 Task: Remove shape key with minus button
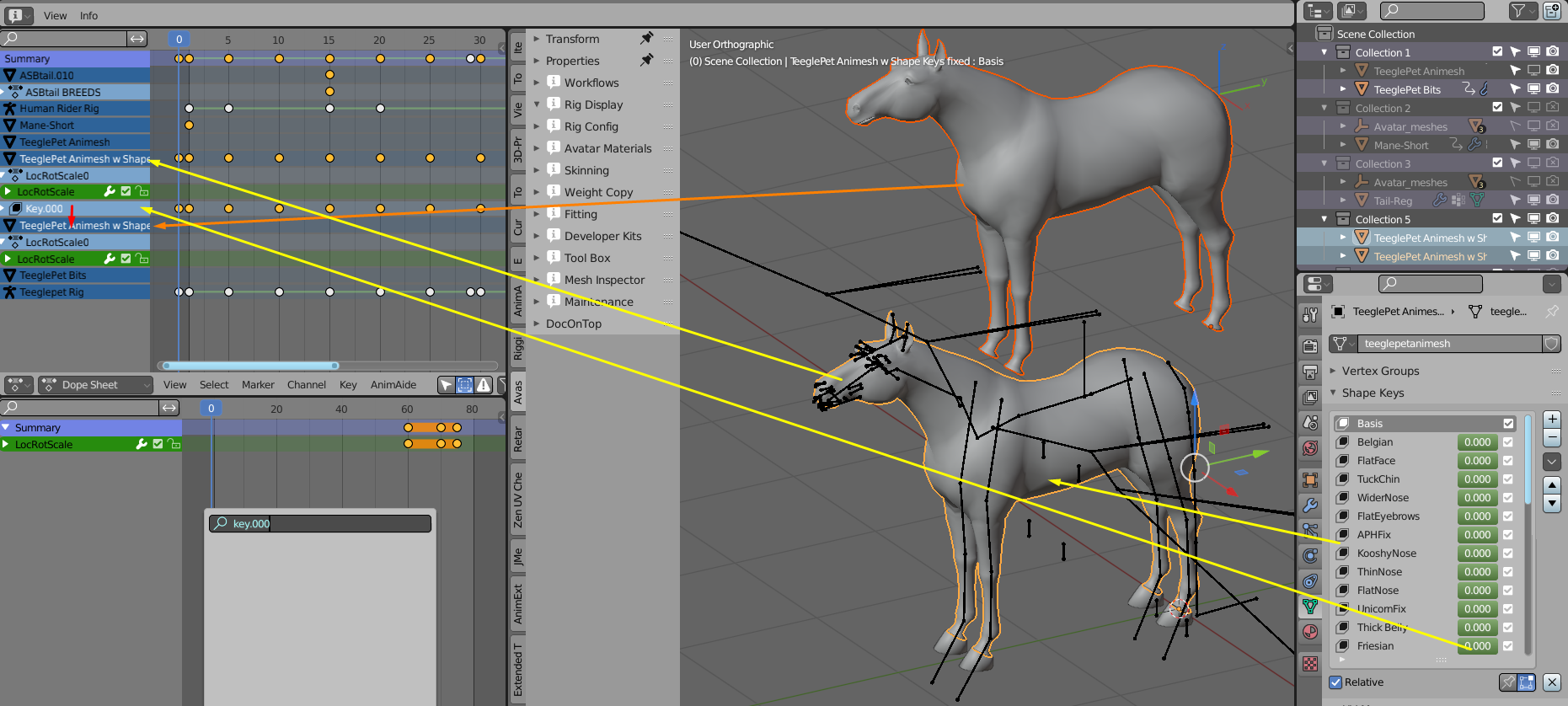pos(1552,437)
